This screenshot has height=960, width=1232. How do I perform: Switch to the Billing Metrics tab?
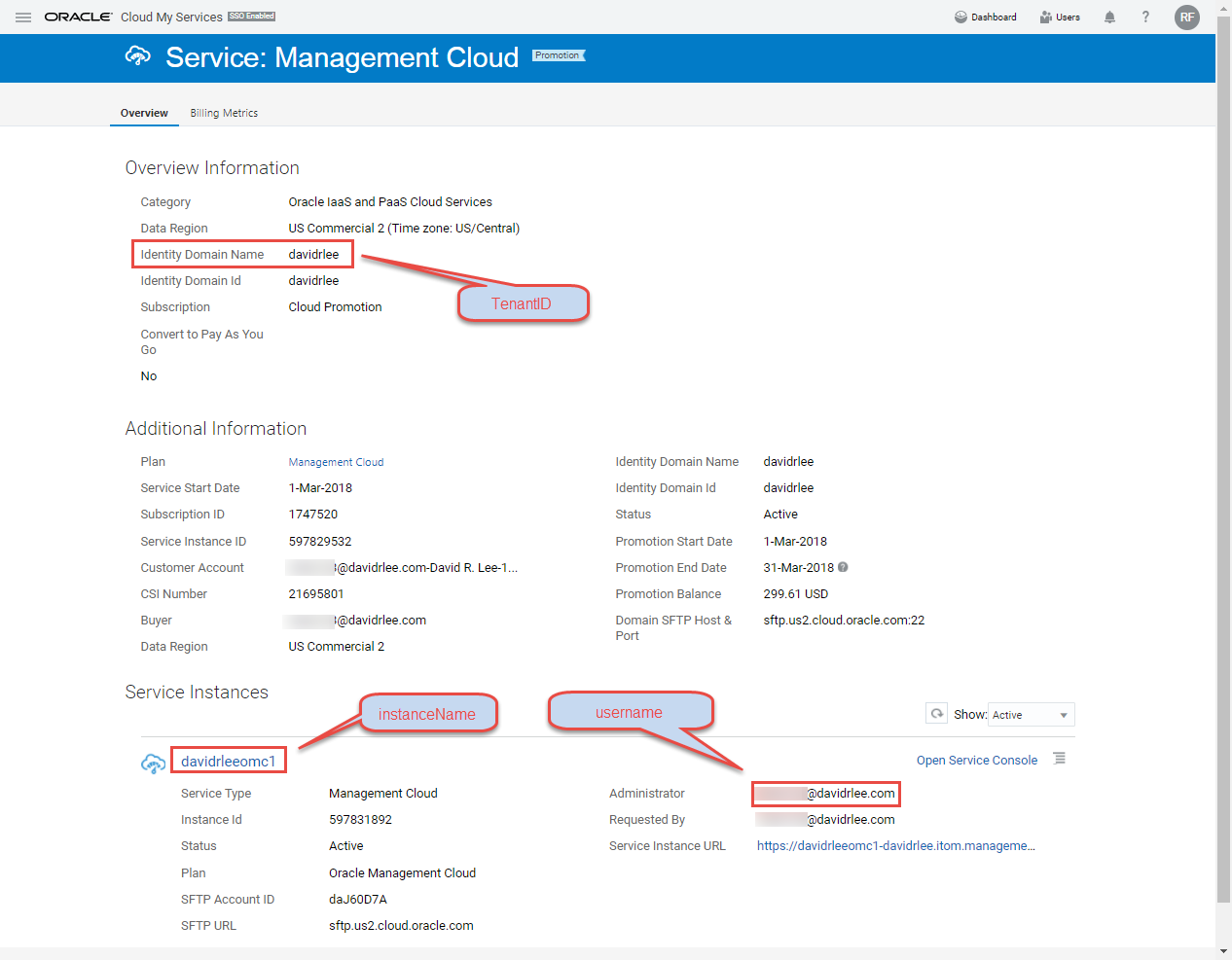click(x=224, y=113)
